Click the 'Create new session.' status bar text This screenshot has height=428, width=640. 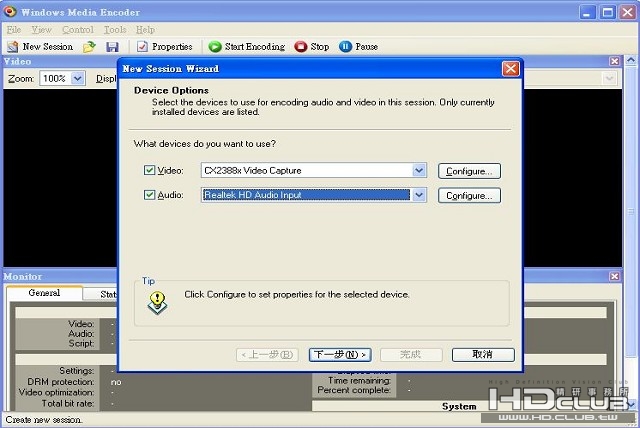coord(44,419)
